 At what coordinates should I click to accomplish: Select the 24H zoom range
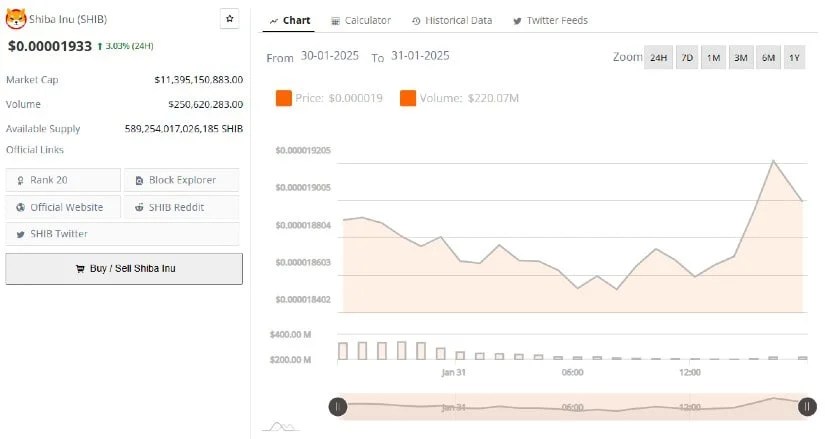[658, 58]
